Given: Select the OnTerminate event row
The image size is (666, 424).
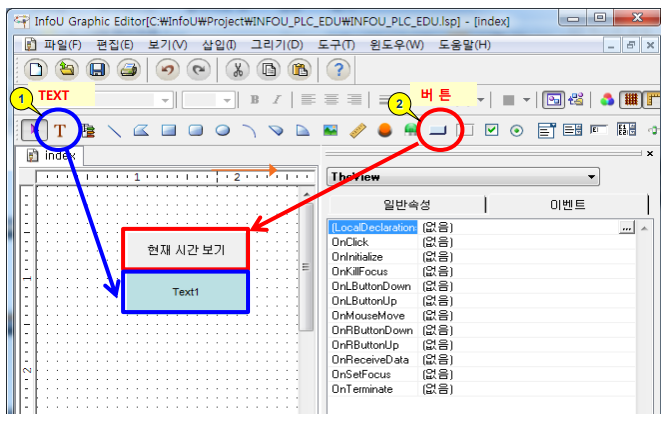Looking at the screenshot, I should (x=481, y=389).
